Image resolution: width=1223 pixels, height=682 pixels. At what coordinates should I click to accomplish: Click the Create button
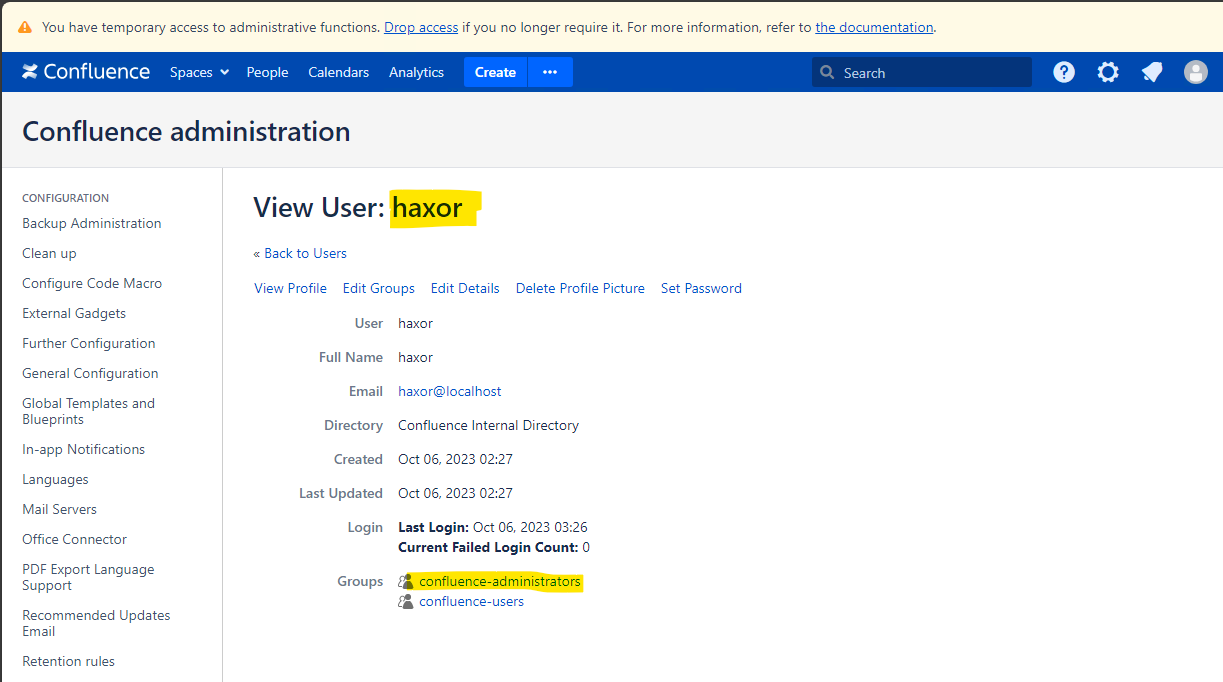pyautogui.click(x=495, y=72)
